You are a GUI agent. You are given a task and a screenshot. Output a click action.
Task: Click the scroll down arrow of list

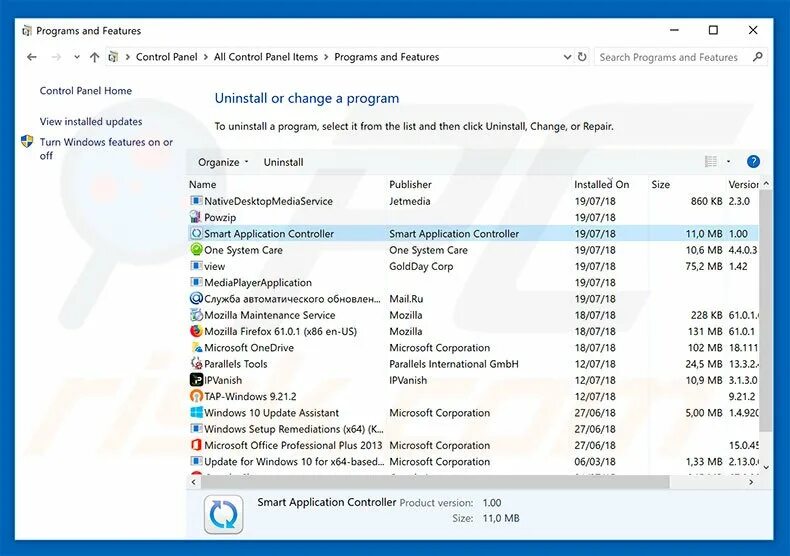coord(766,467)
